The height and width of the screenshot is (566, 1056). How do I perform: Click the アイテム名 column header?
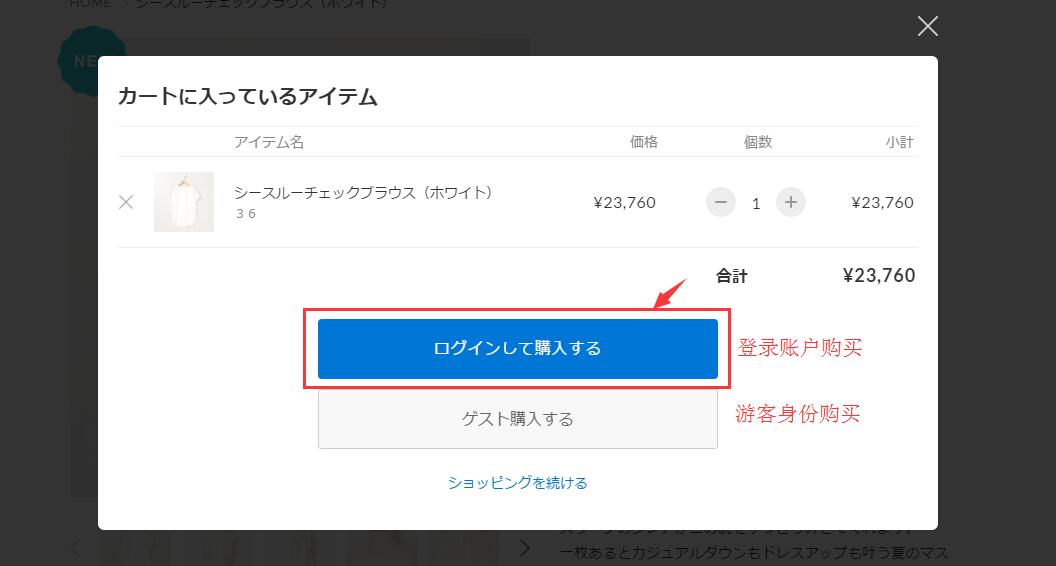(269, 142)
